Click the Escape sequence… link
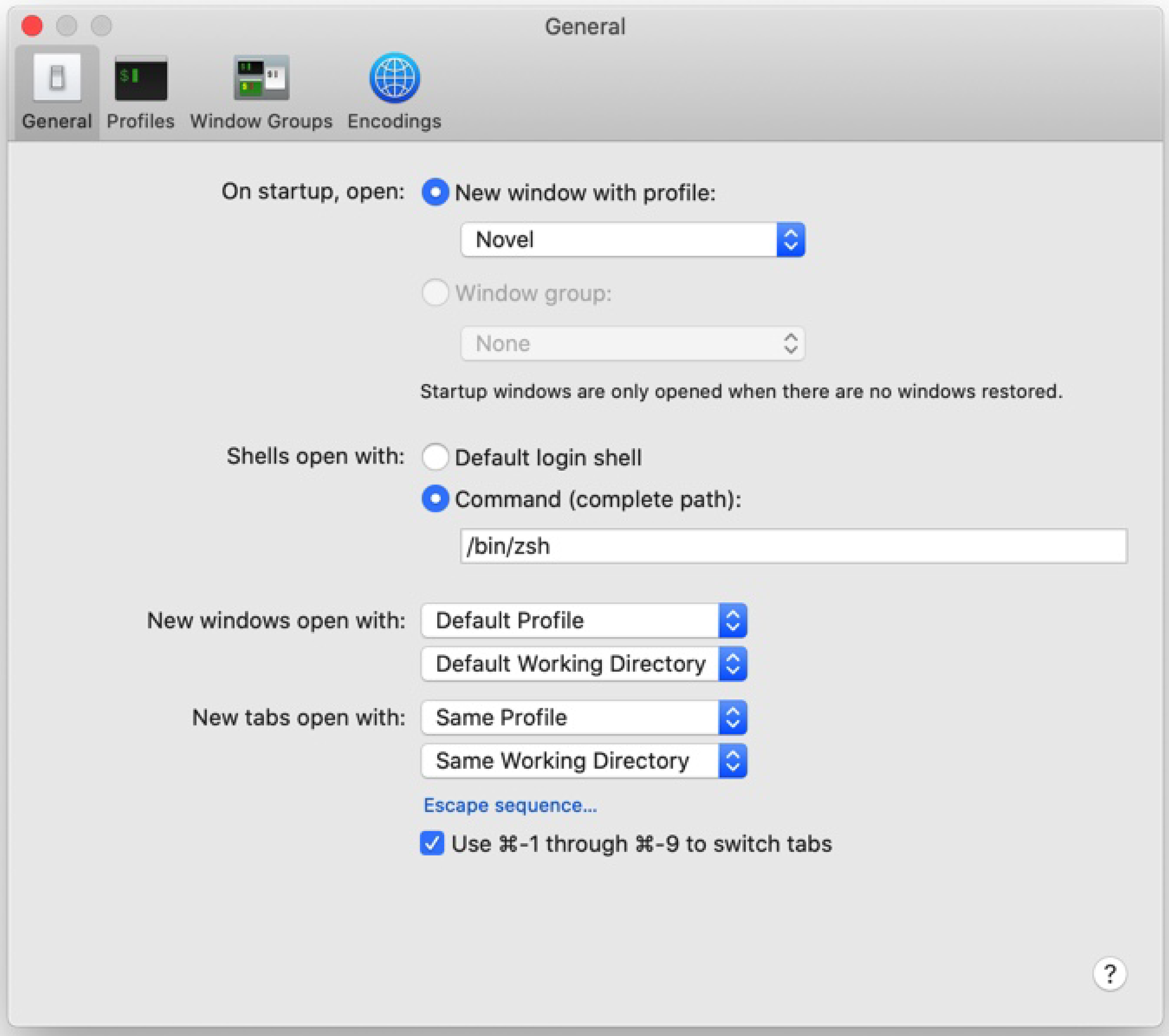The width and height of the screenshot is (1169, 1036). coord(510,805)
